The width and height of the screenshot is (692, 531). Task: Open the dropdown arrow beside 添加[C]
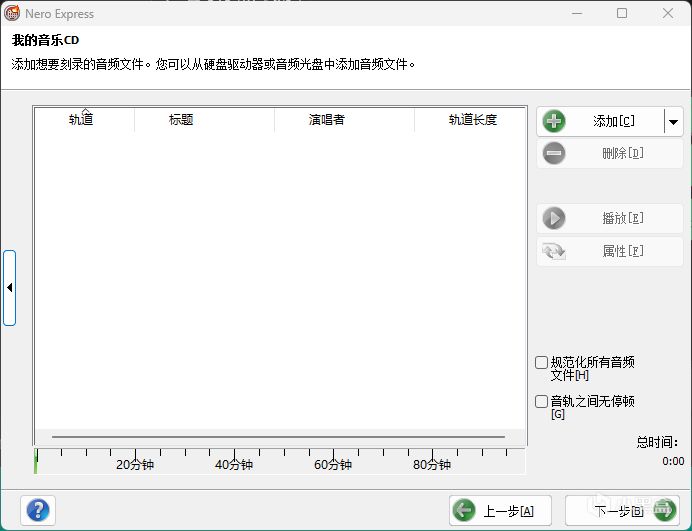(x=673, y=121)
